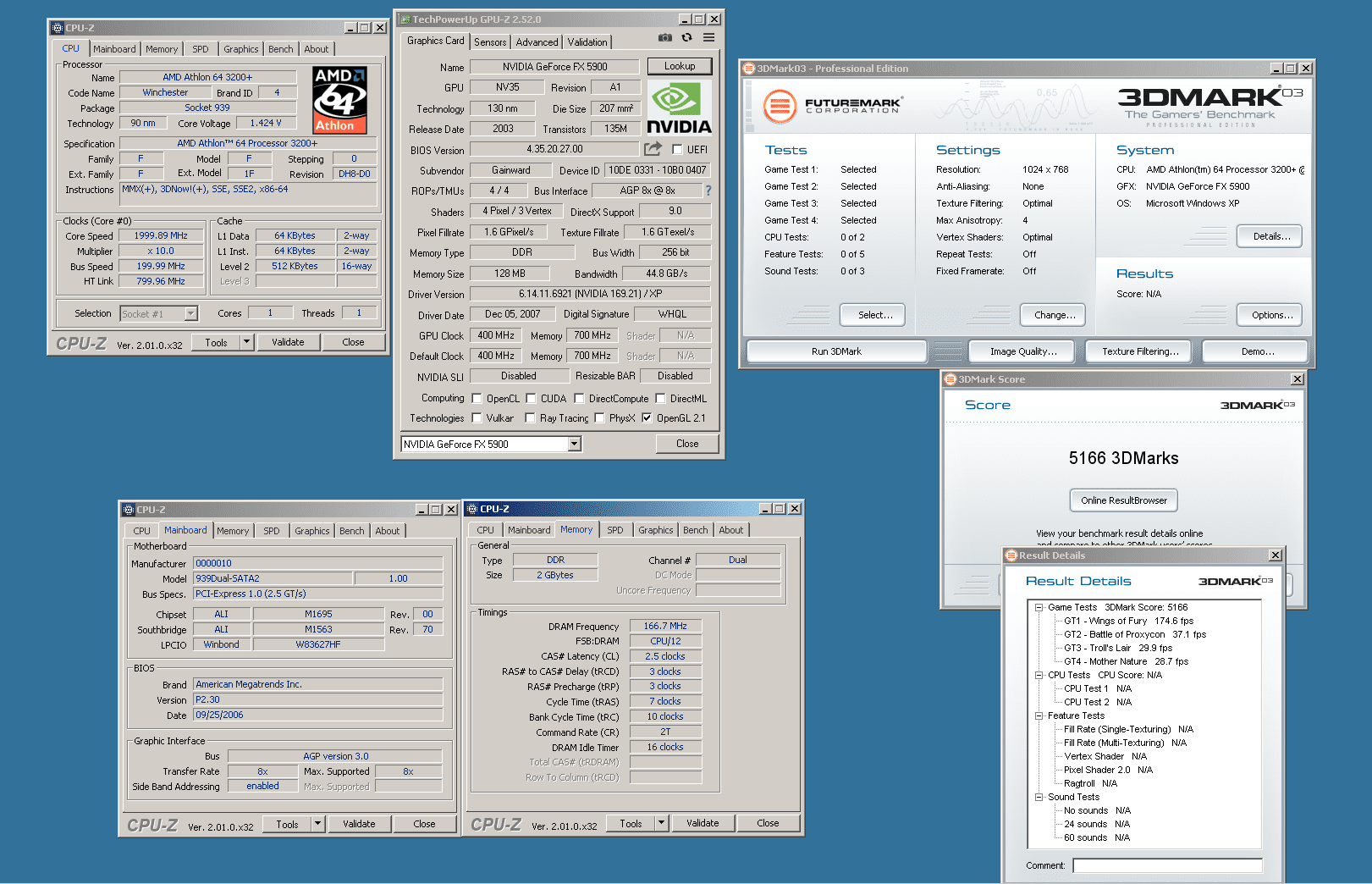Switch to the Sensors tab in GPU-Z
The image size is (1372, 884).
[490, 41]
